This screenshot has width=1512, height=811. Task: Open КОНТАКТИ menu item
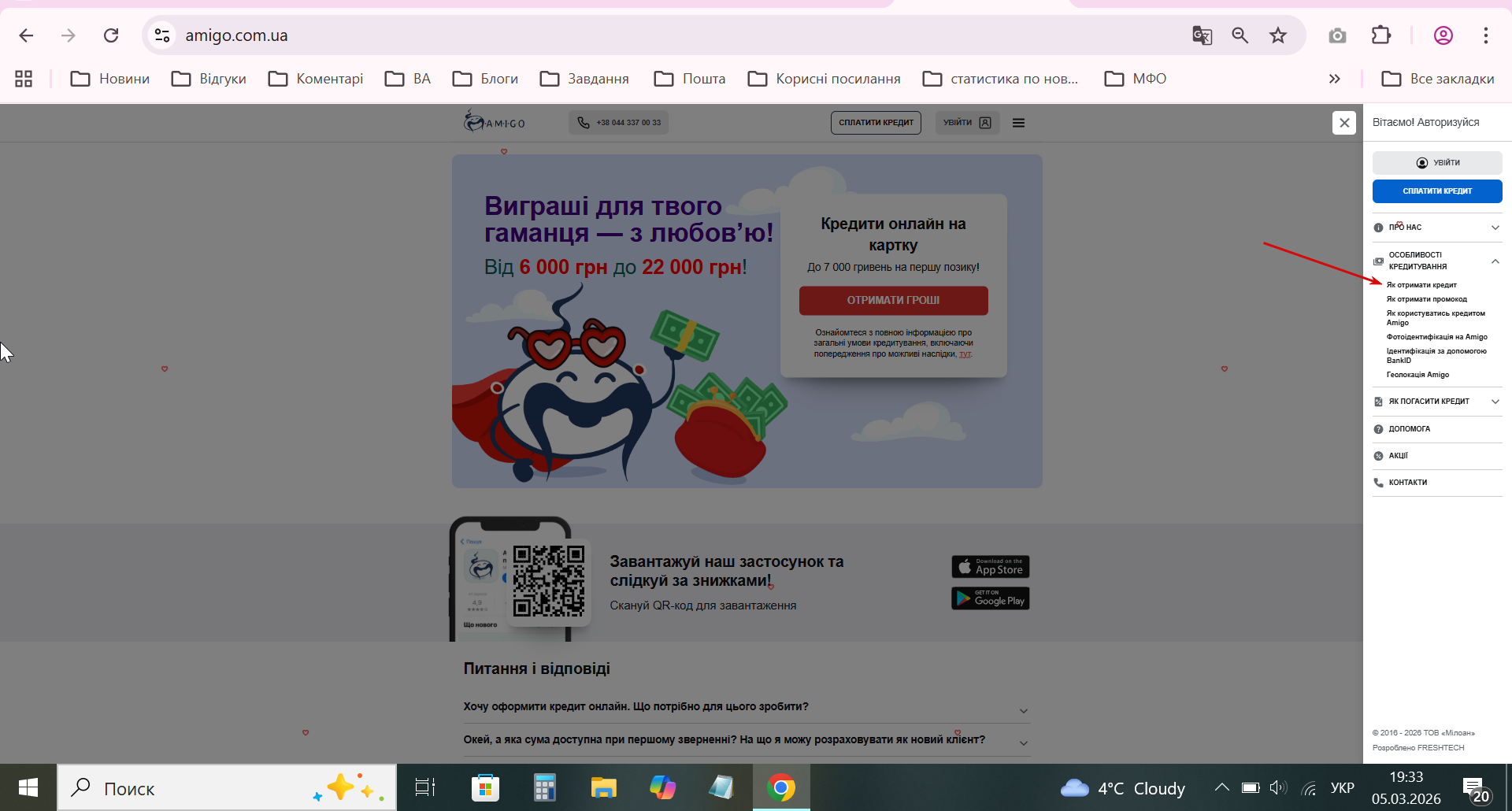tap(1437, 483)
